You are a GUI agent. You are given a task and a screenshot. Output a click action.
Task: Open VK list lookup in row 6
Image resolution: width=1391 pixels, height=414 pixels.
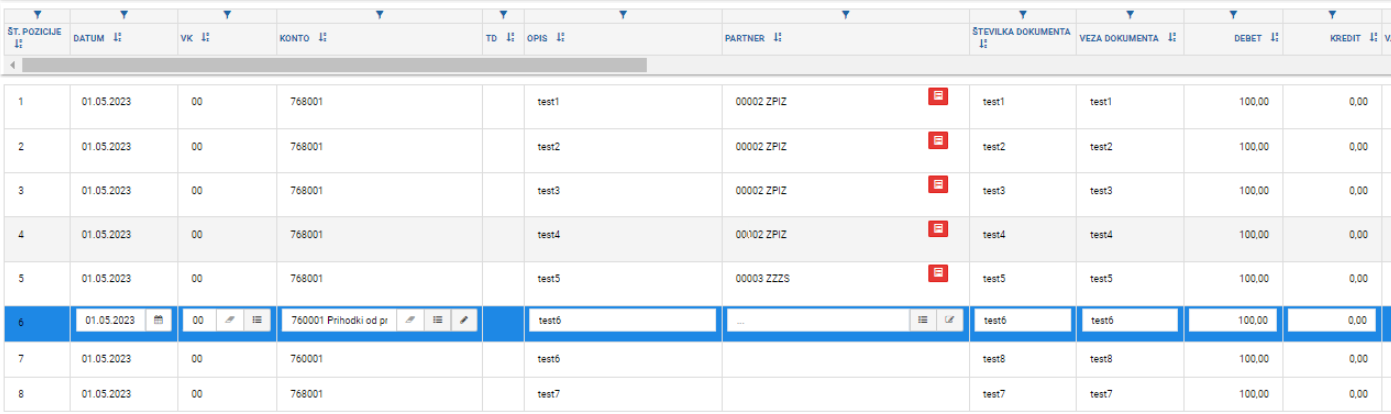[x=257, y=320]
